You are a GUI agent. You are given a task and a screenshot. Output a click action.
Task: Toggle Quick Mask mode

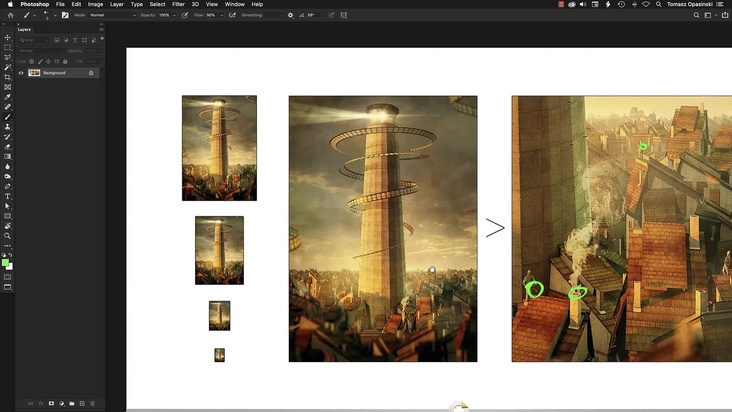[x=7, y=277]
